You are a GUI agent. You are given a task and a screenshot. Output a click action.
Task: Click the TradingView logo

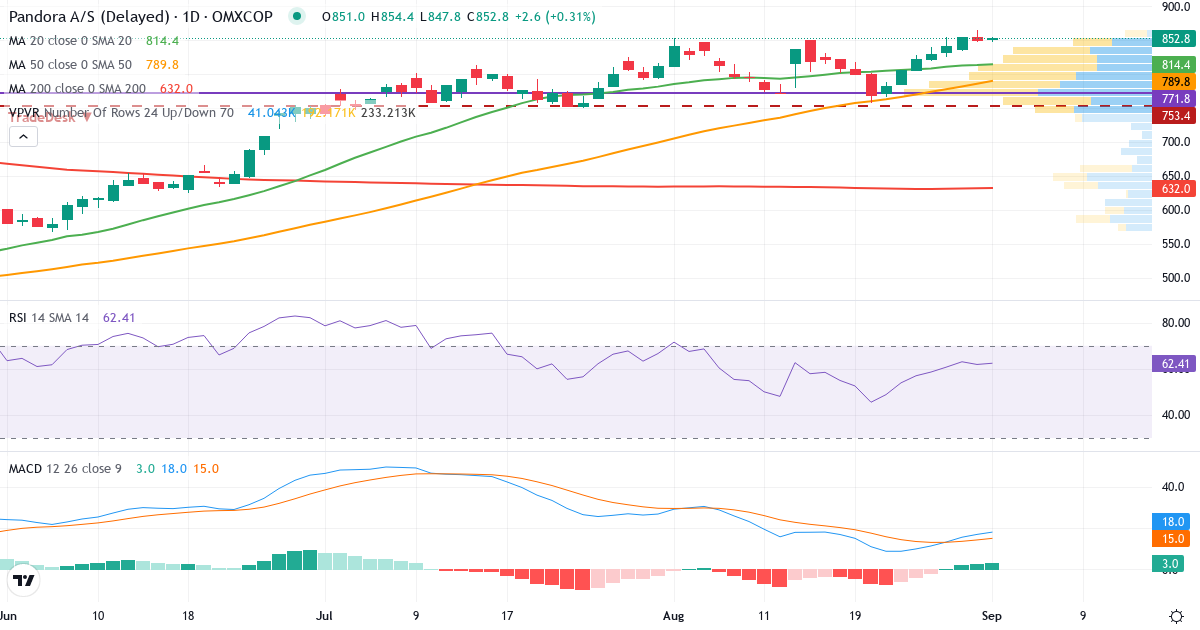coord(24,579)
